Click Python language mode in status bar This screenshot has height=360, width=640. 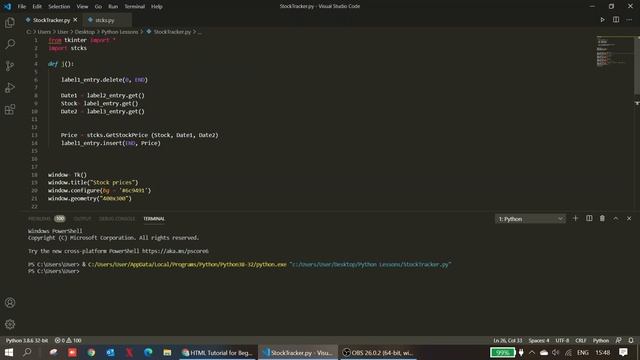[601, 340]
